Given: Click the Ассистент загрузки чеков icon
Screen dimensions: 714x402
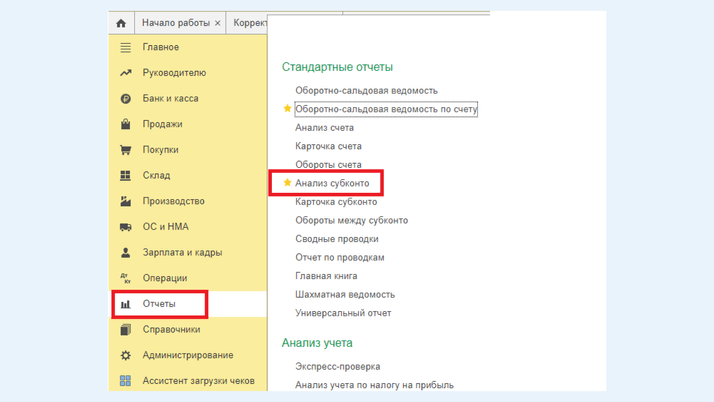Looking at the screenshot, I should [126, 381].
